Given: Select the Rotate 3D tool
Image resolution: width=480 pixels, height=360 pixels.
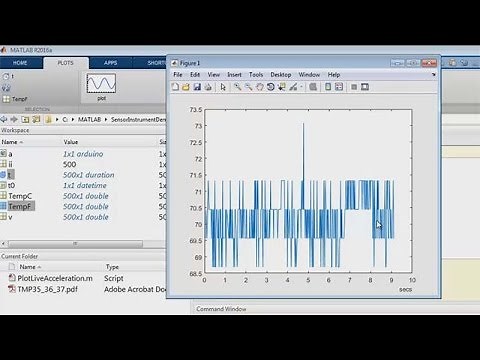Looking at the screenshot, I should click(x=271, y=87).
